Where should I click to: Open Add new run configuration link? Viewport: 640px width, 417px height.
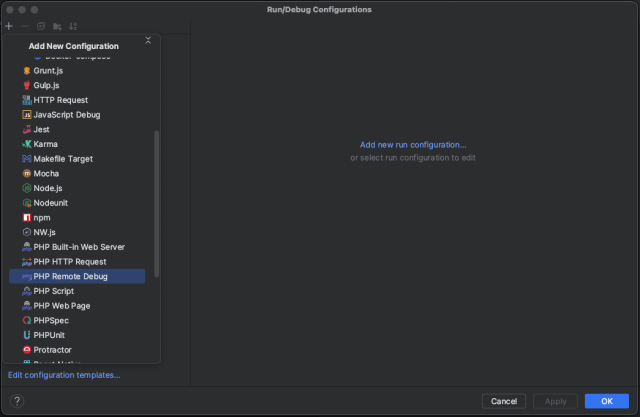[x=413, y=145]
